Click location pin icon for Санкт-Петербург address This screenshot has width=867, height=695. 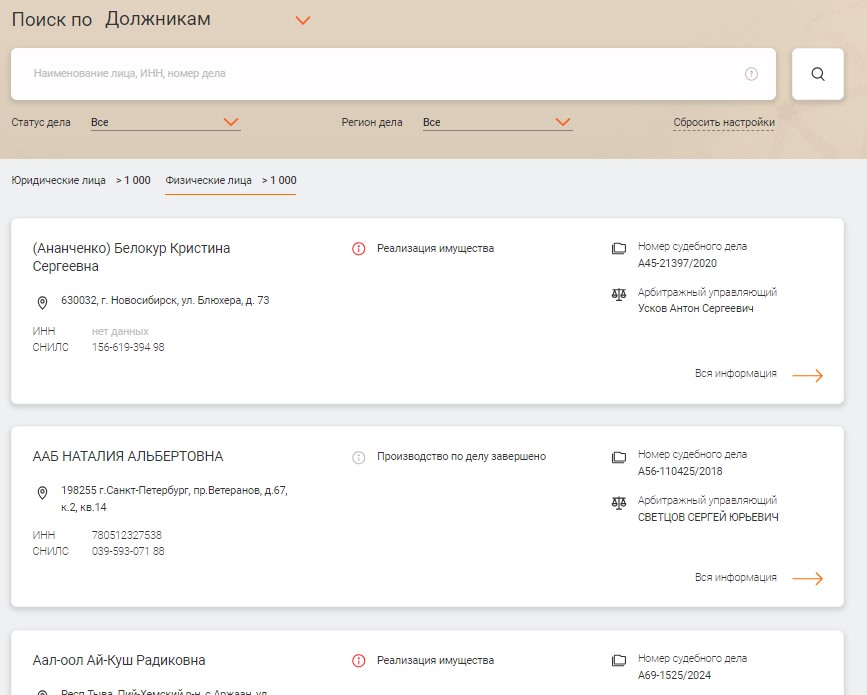pos(42,493)
